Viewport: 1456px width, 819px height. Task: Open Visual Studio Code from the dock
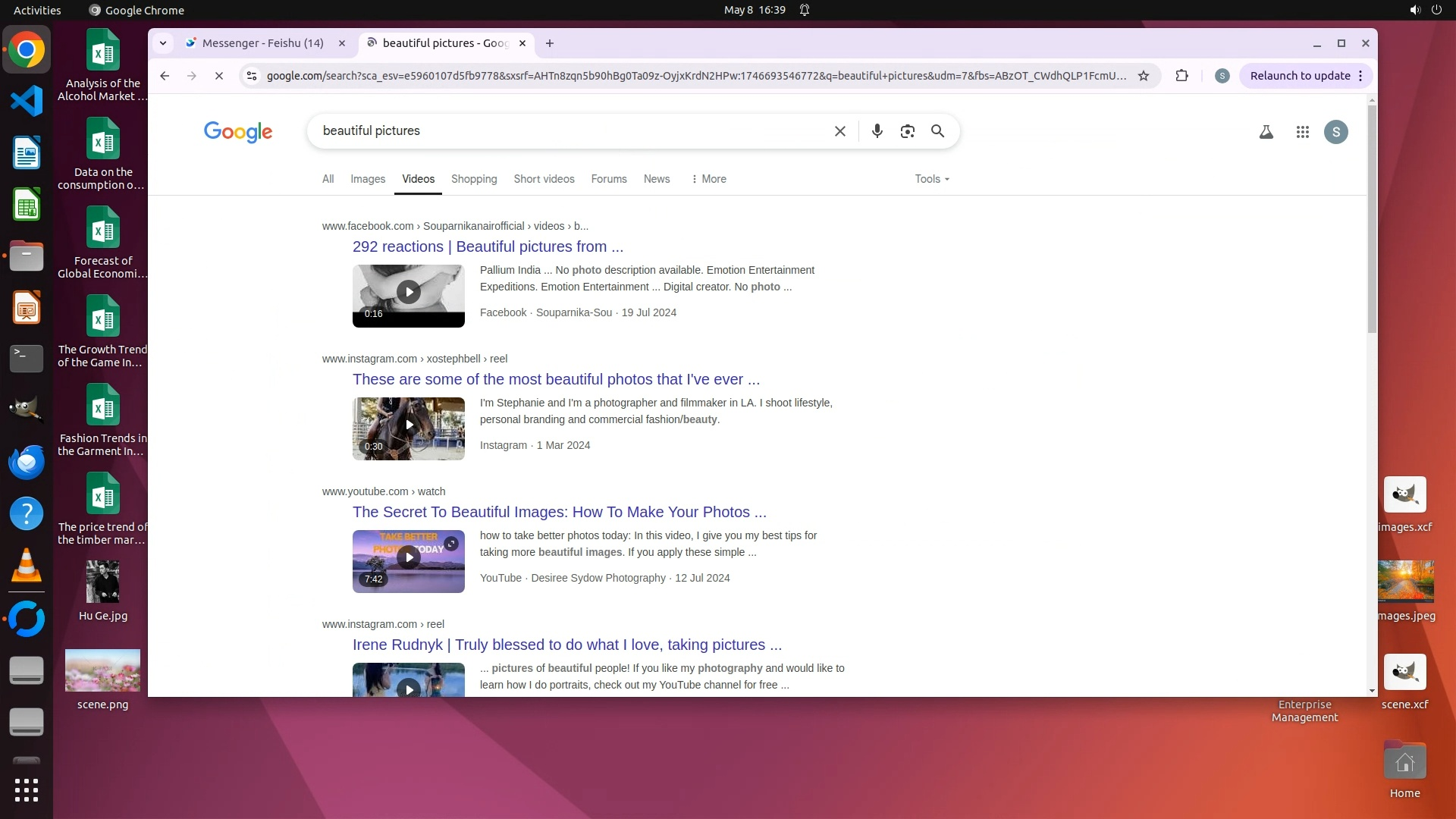(x=27, y=101)
